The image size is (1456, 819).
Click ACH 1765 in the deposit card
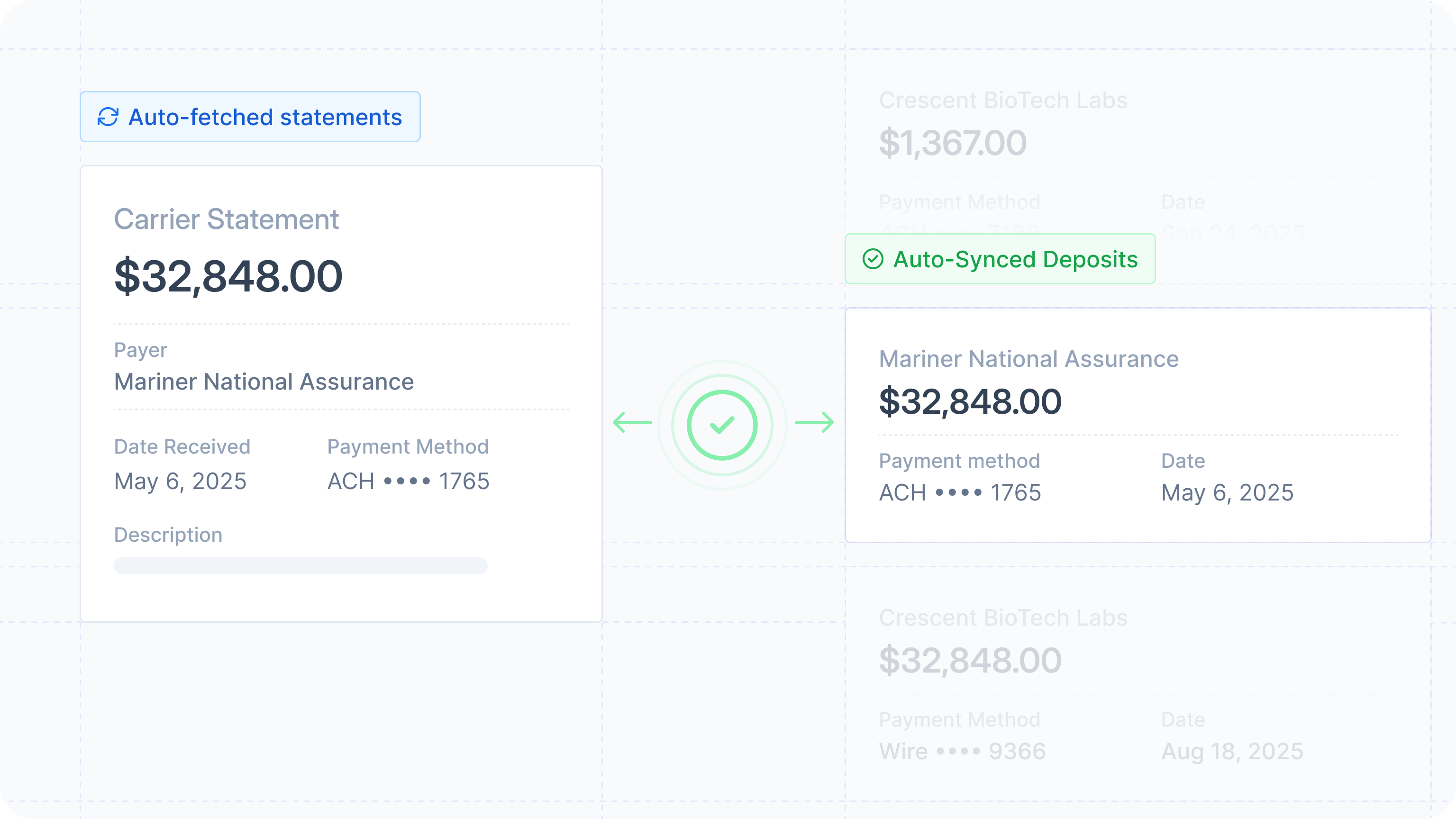point(960,493)
